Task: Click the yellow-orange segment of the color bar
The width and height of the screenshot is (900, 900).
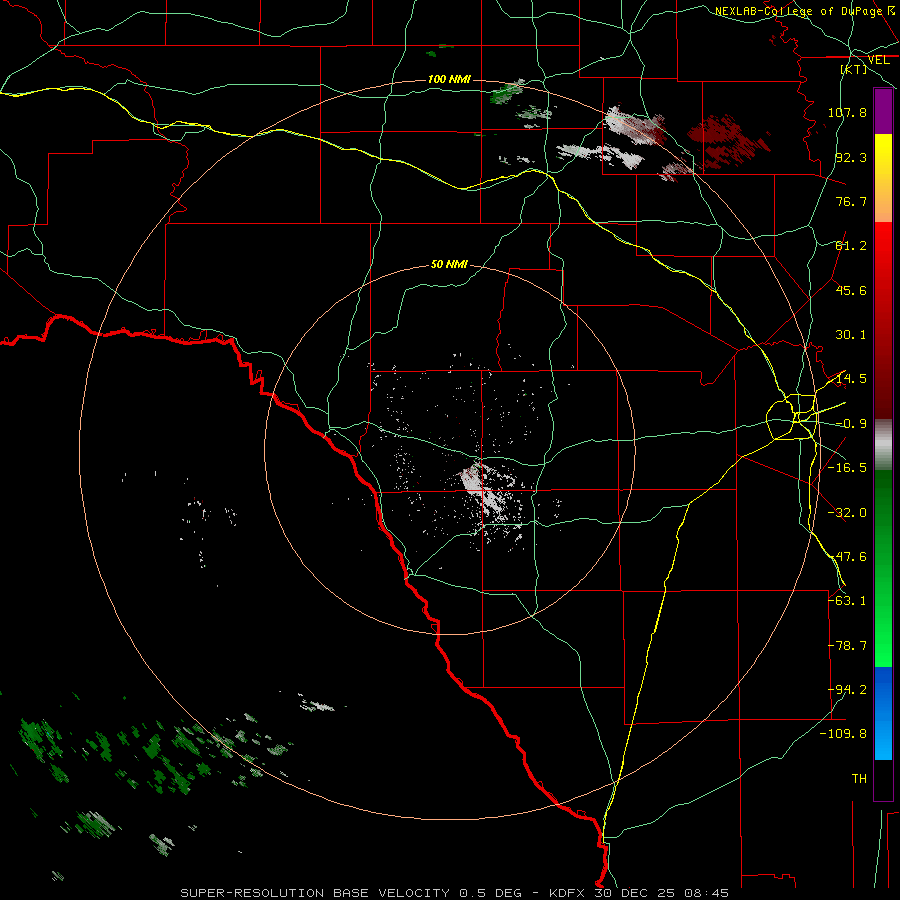Action: point(883,178)
